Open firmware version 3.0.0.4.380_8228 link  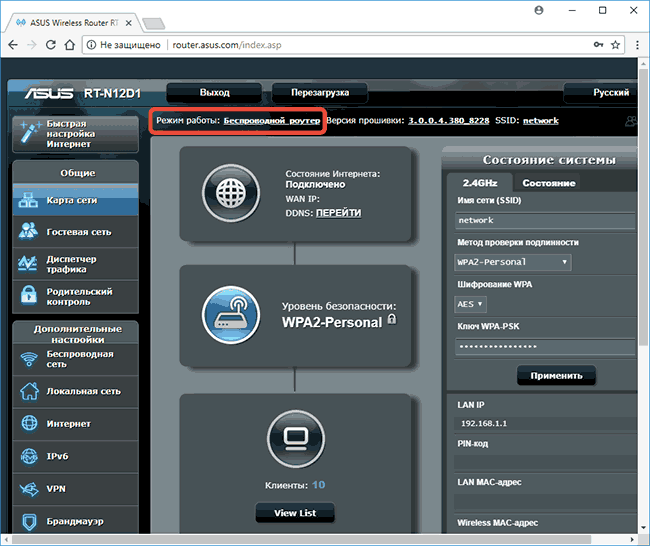click(x=449, y=121)
